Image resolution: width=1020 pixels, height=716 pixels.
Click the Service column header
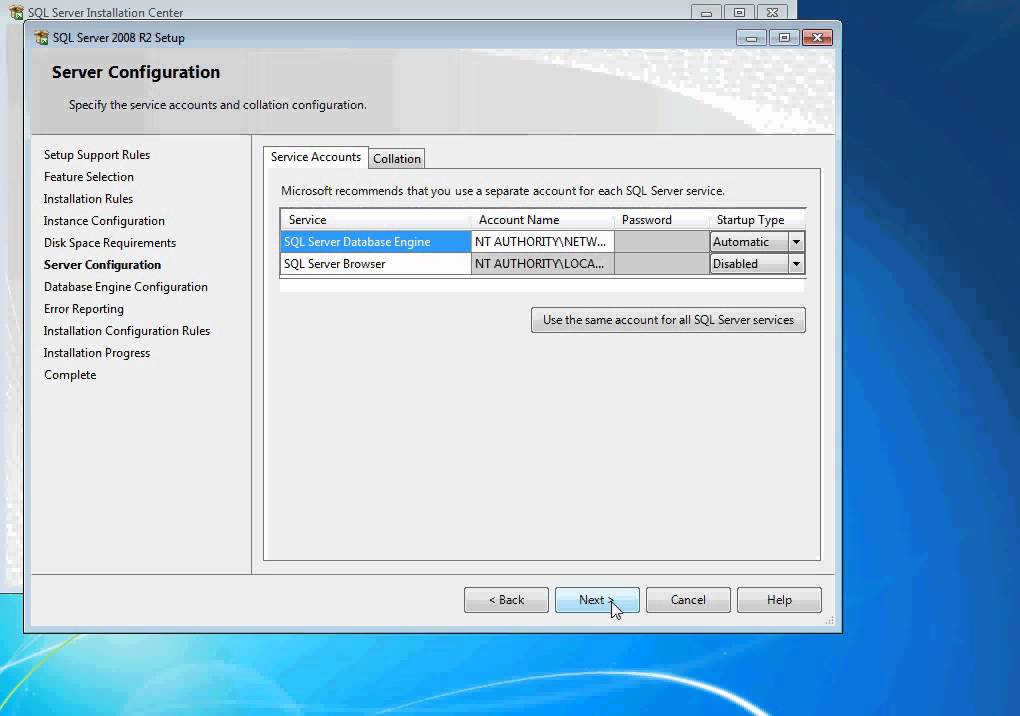375,220
